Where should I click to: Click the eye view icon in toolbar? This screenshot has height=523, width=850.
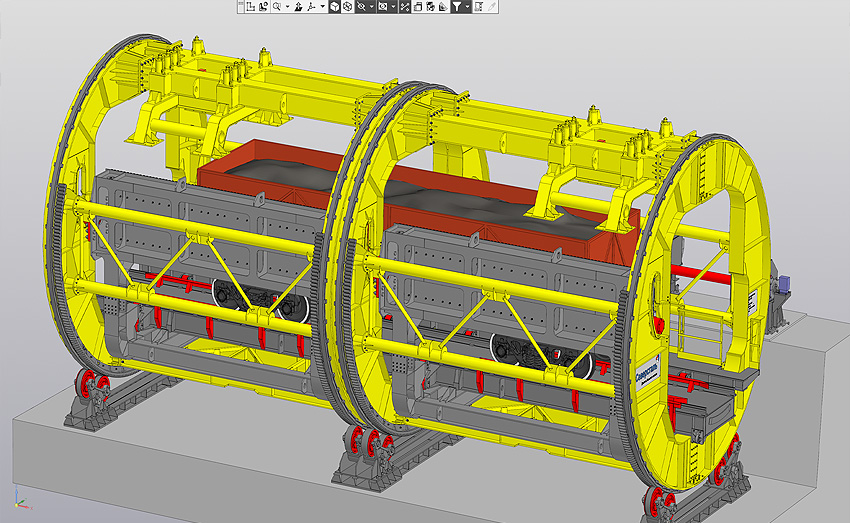(383, 6)
